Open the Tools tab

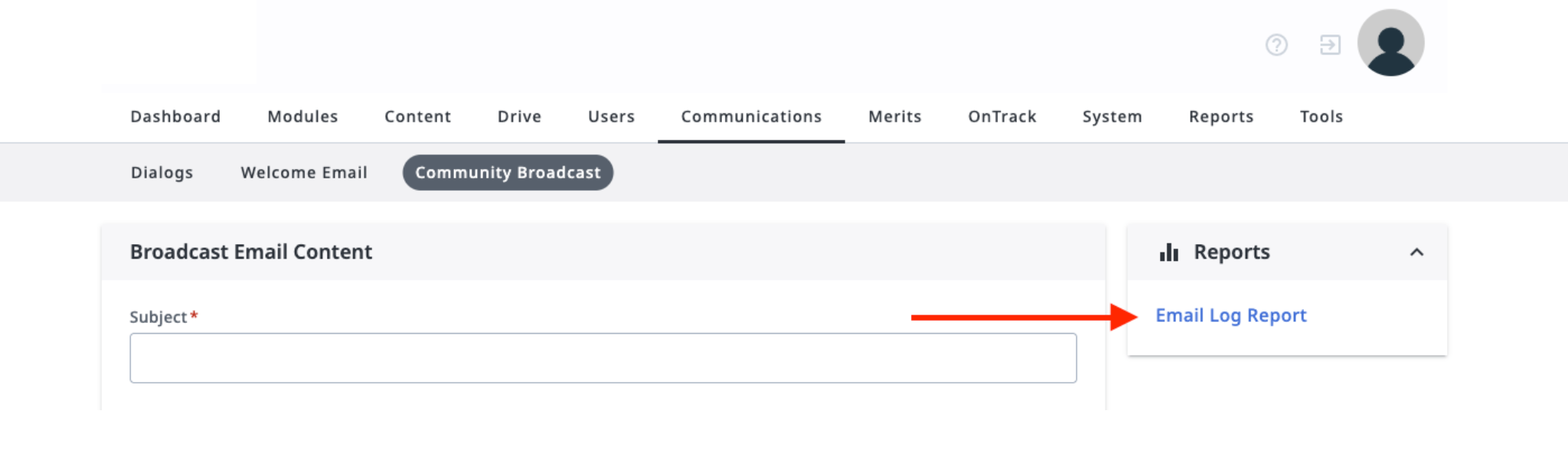(x=1321, y=116)
